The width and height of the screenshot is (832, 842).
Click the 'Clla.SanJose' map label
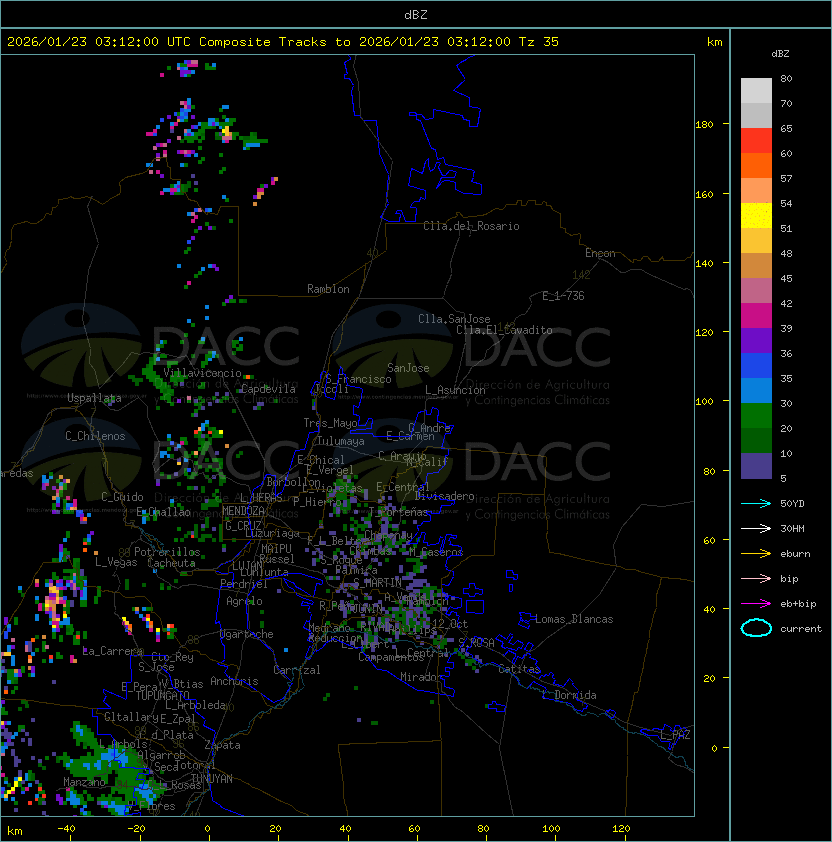point(454,319)
